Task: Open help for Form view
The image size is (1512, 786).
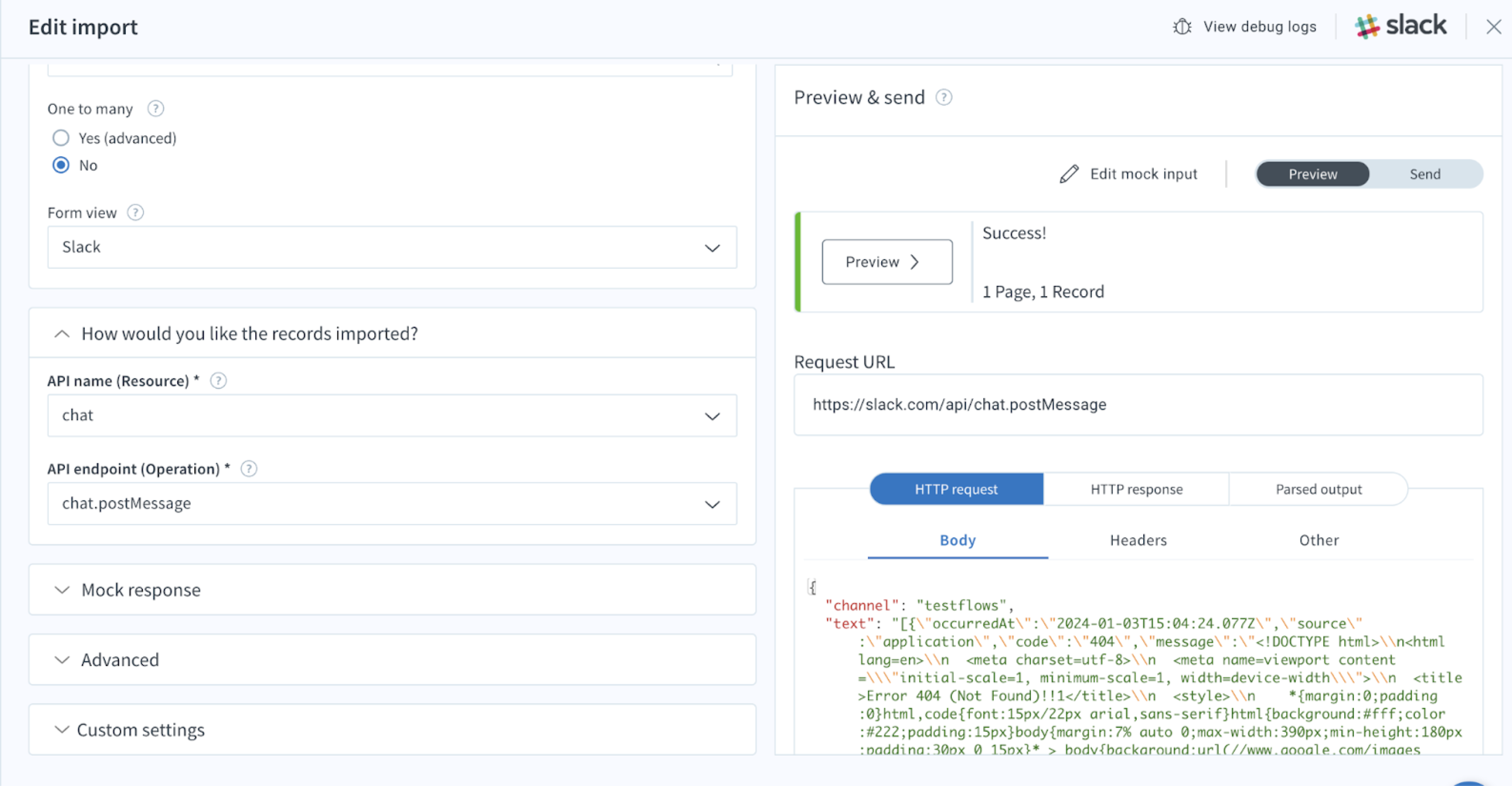Action: pos(136,212)
